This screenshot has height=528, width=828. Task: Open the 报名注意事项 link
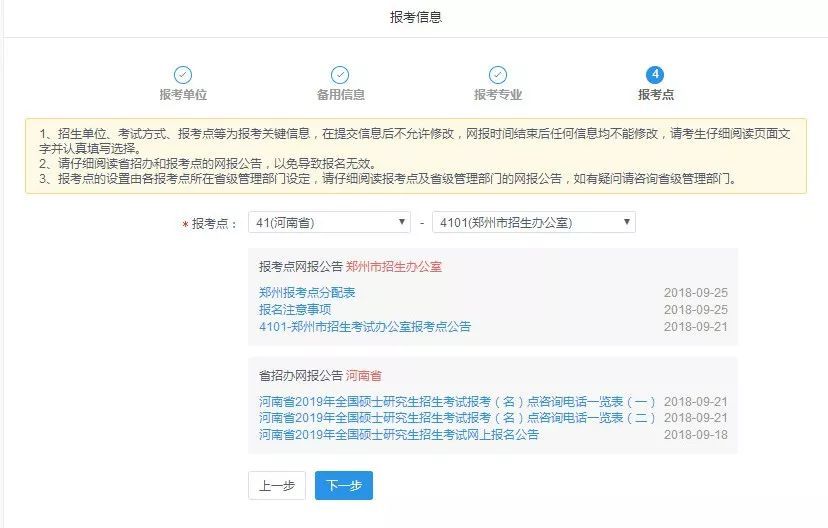[x=295, y=310]
